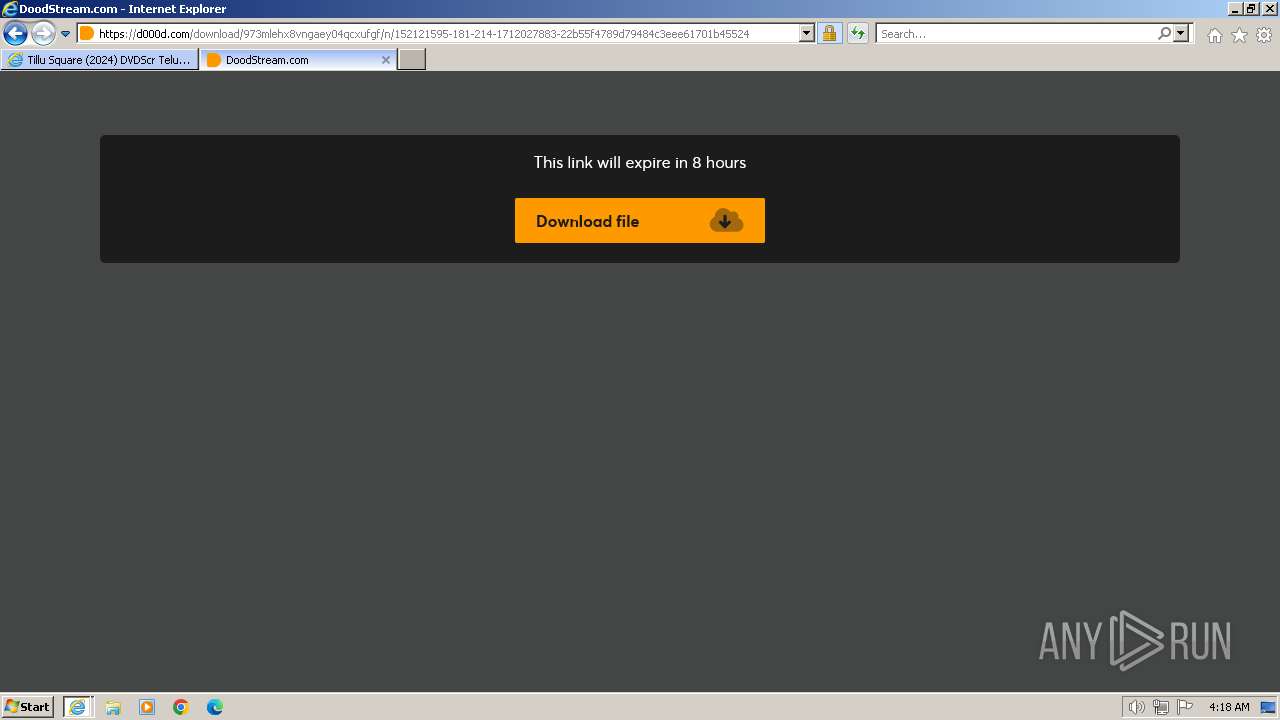1280x720 pixels.
Task: Click the DoodStream favicon in the address bar
Action: click(x=87, y=34)
